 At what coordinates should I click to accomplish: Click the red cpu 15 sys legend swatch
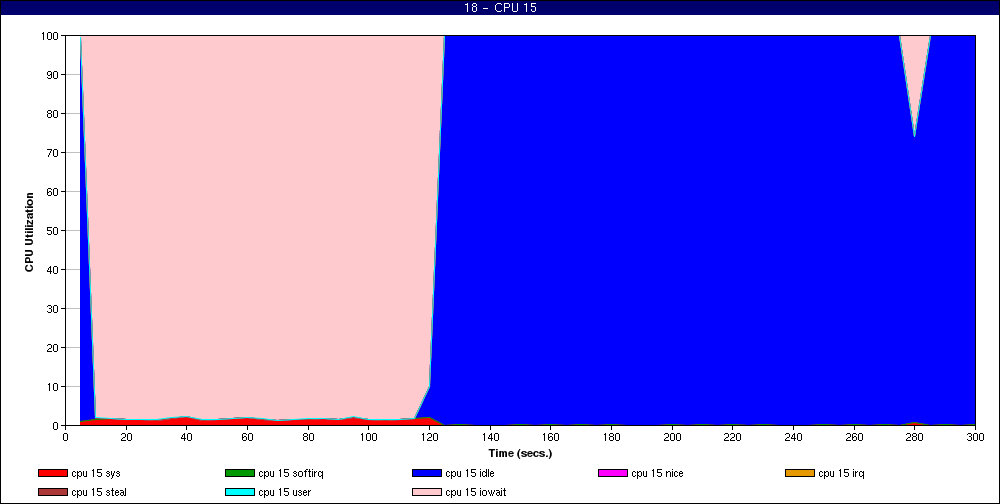pyautogui.click(x=53, y=473)
